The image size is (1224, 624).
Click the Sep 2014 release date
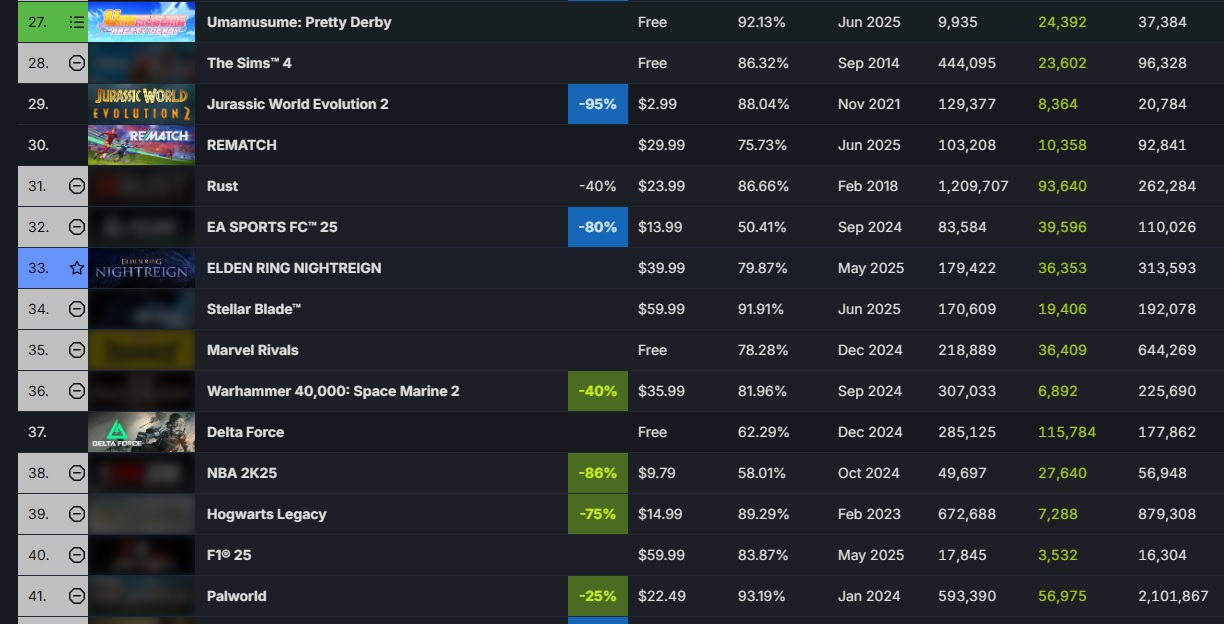(869, 63)
